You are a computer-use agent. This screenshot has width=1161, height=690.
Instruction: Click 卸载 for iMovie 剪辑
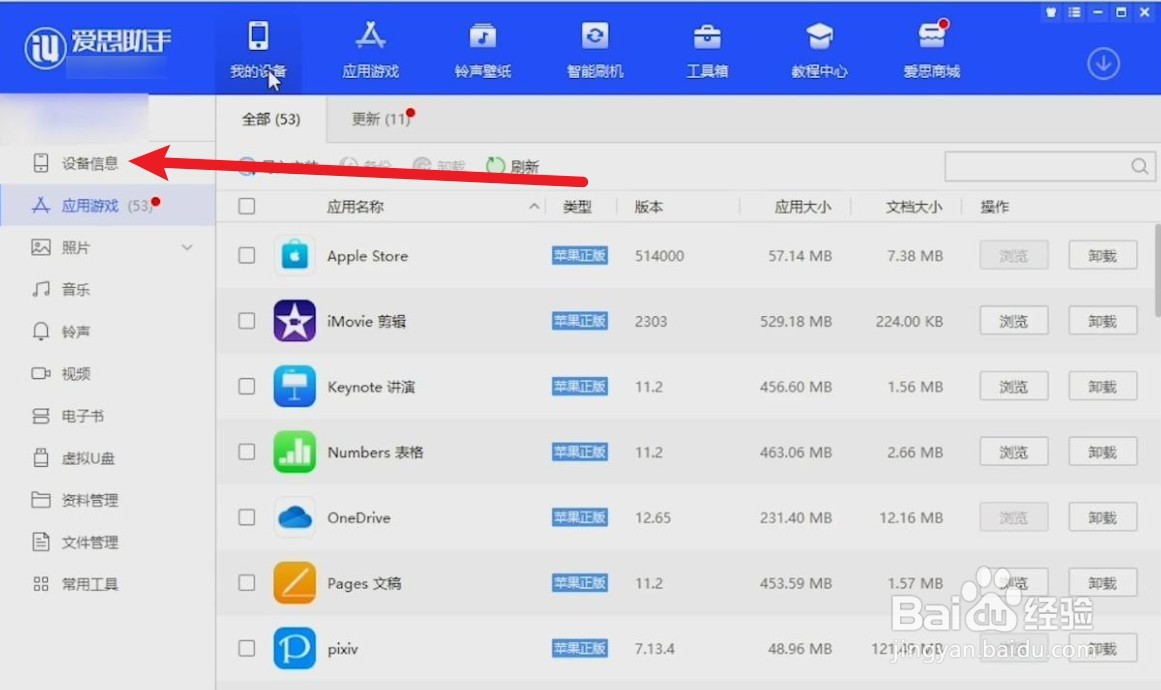[1103, 321]
